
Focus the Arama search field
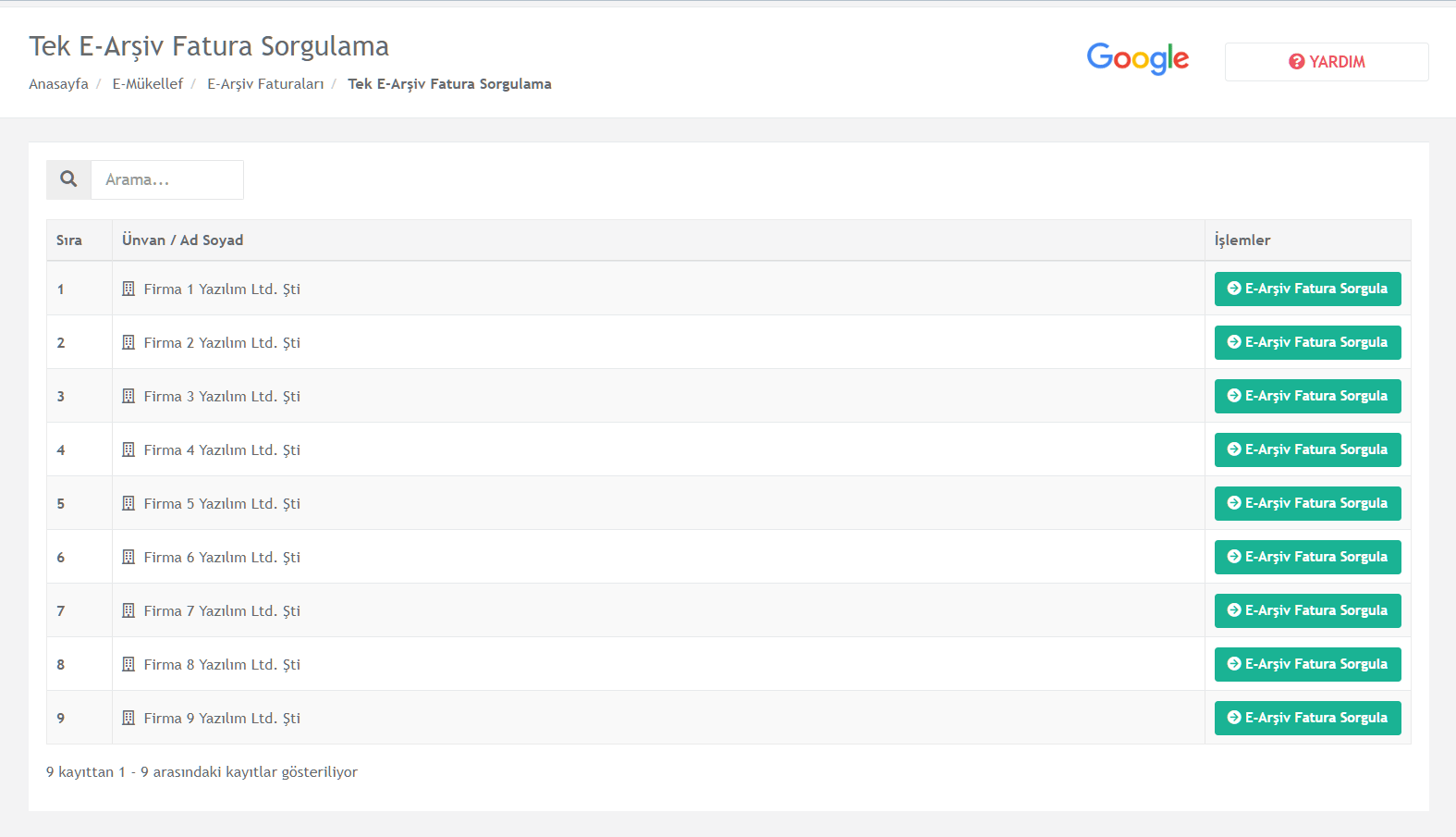167,179
